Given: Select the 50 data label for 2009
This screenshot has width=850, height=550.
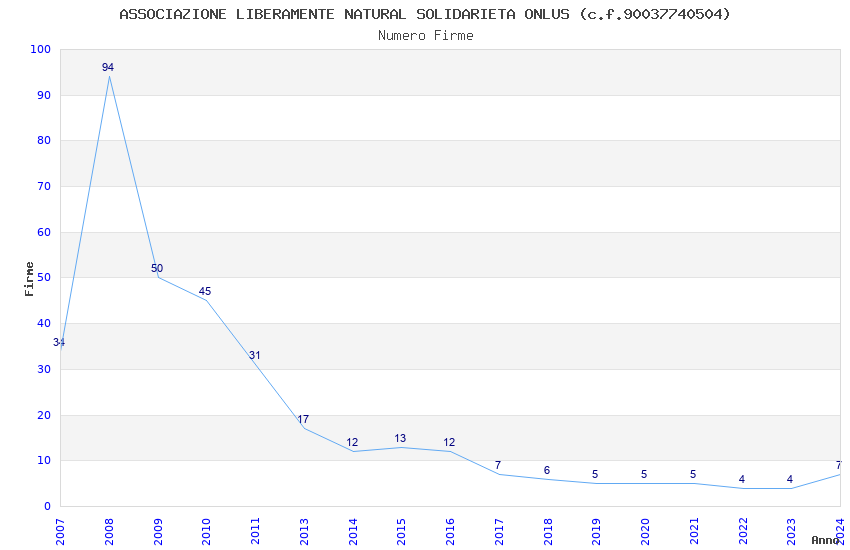Looking at the screenshot, I should 157,268.
